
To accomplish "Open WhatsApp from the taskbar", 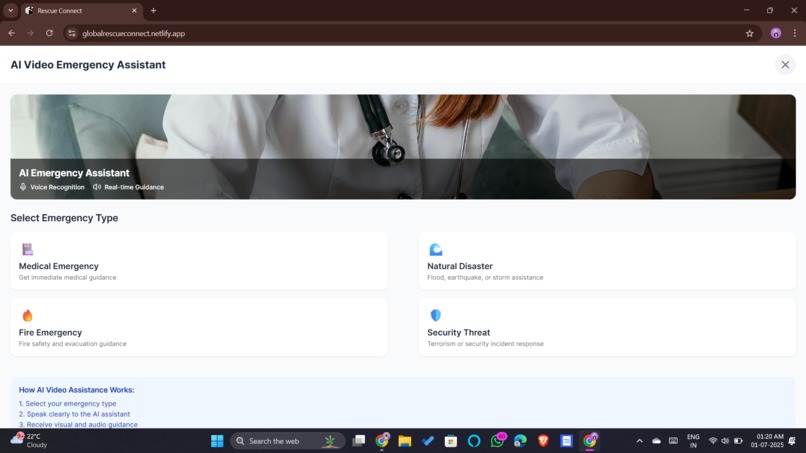I will coord(498,440).
